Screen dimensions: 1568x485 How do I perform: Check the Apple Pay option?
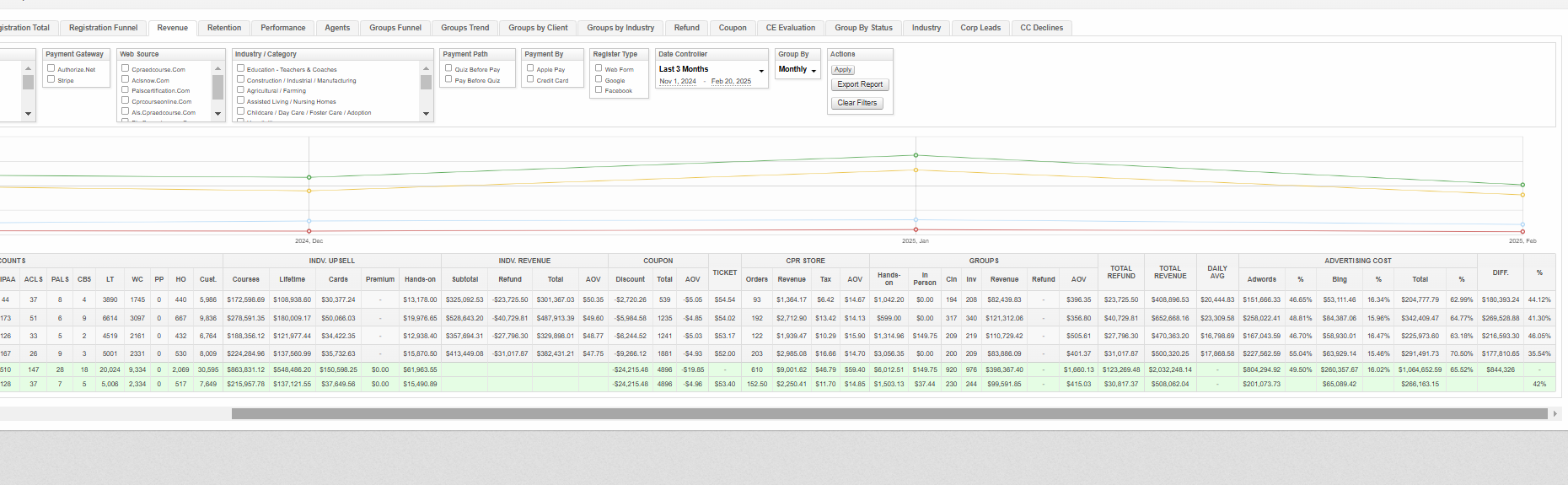(x=530, y=68)
